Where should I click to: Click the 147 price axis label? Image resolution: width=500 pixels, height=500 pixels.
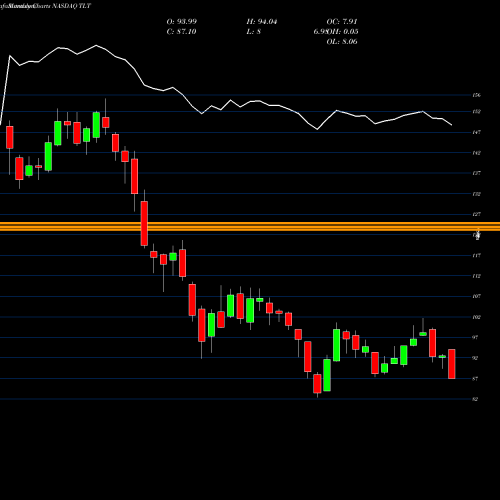[x=476, y=132]
